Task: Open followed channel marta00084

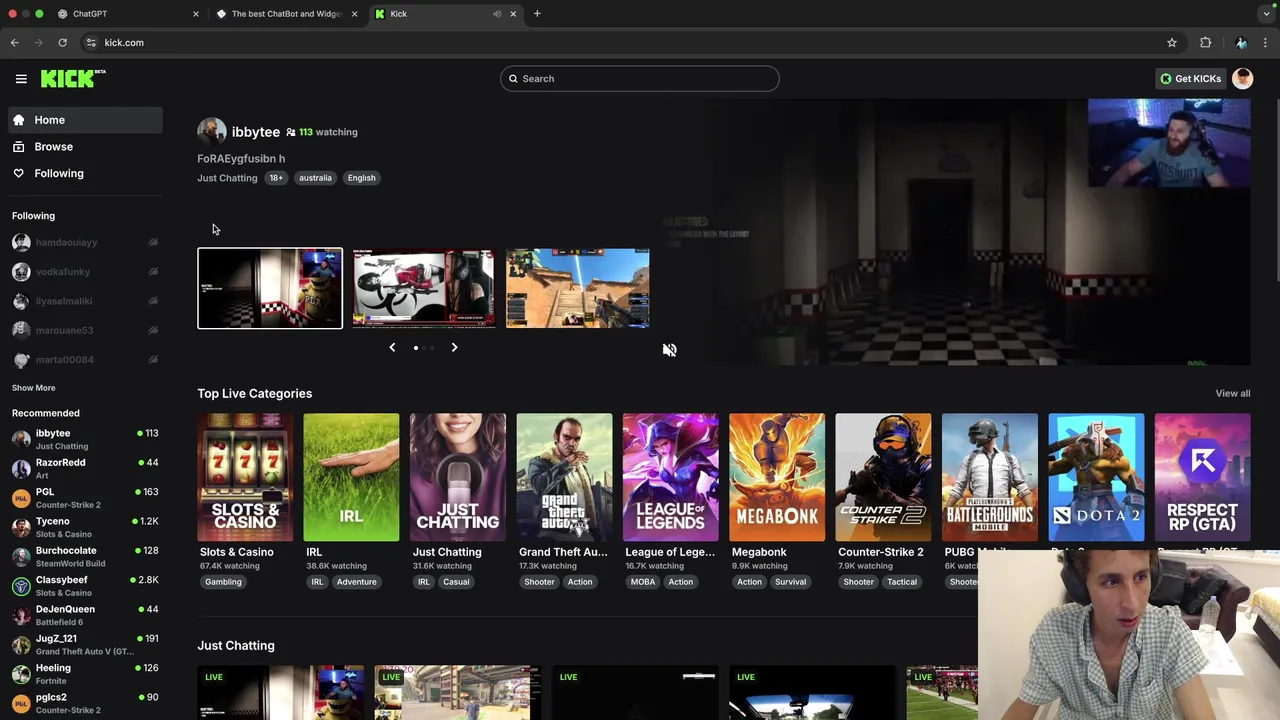Action: [x=84, y=360]
